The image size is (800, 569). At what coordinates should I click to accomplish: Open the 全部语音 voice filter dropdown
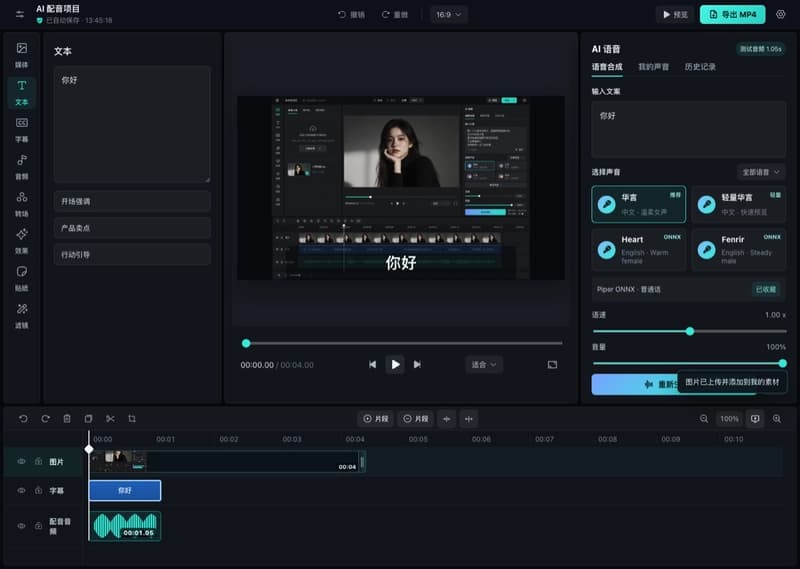pyautogui.click(x=761, y=172)
